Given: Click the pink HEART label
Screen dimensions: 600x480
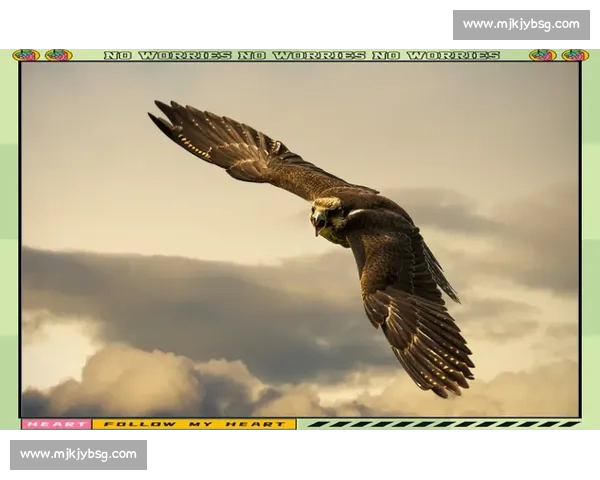Looking at the screenshot, I should (56, 424).
